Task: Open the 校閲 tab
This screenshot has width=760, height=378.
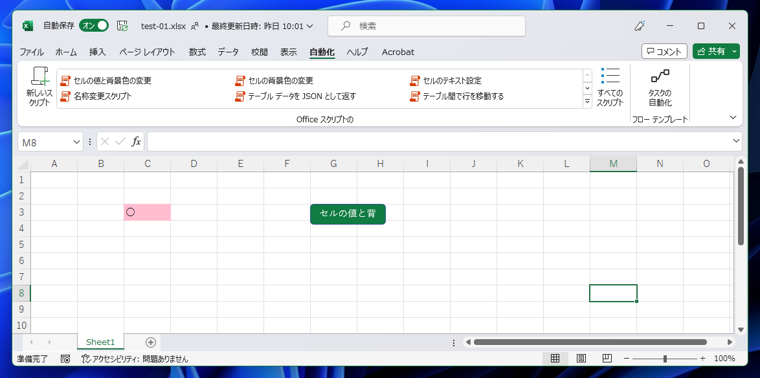Action: (259, 52)
